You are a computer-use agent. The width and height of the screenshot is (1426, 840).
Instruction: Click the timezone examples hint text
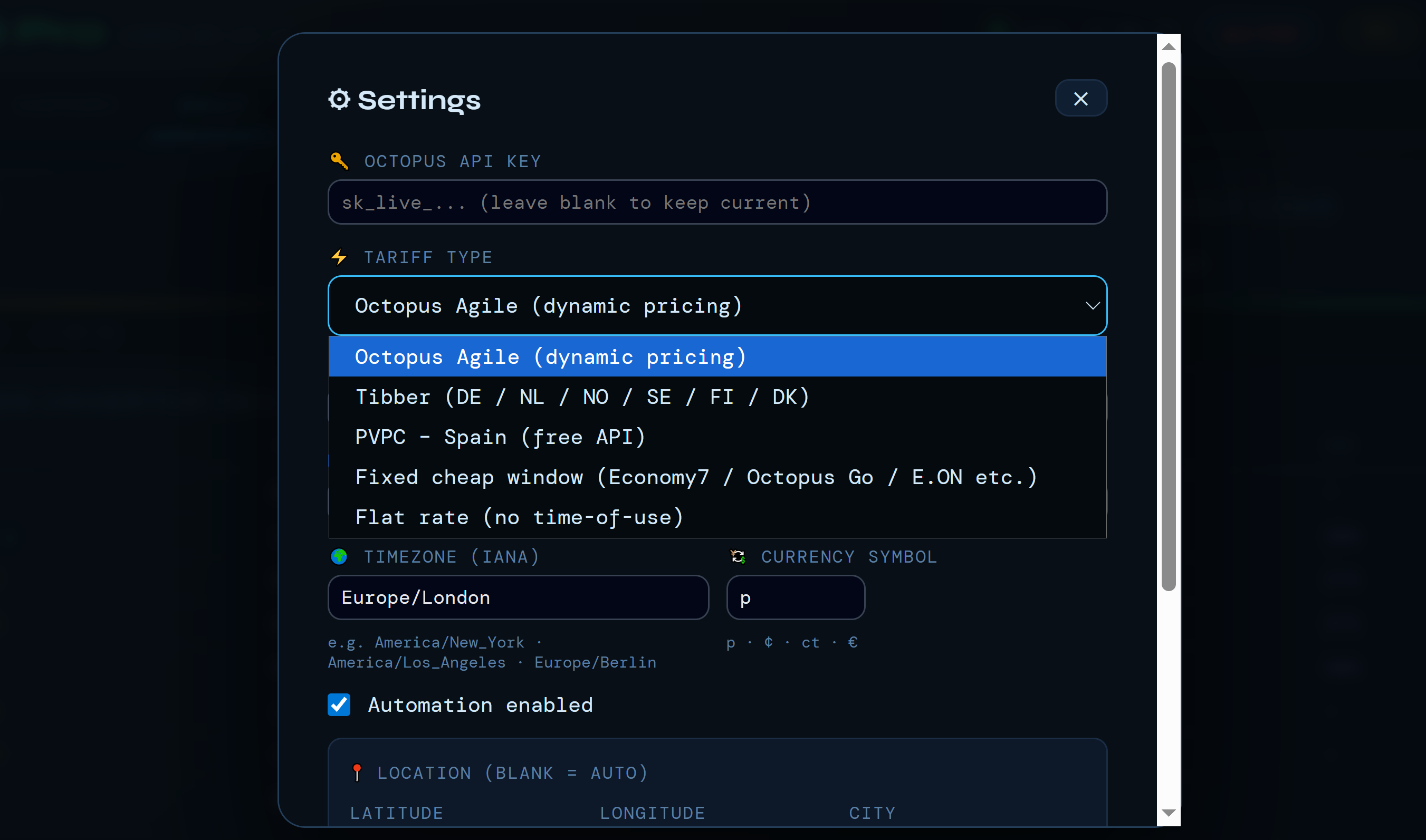(x=492, y=652)
